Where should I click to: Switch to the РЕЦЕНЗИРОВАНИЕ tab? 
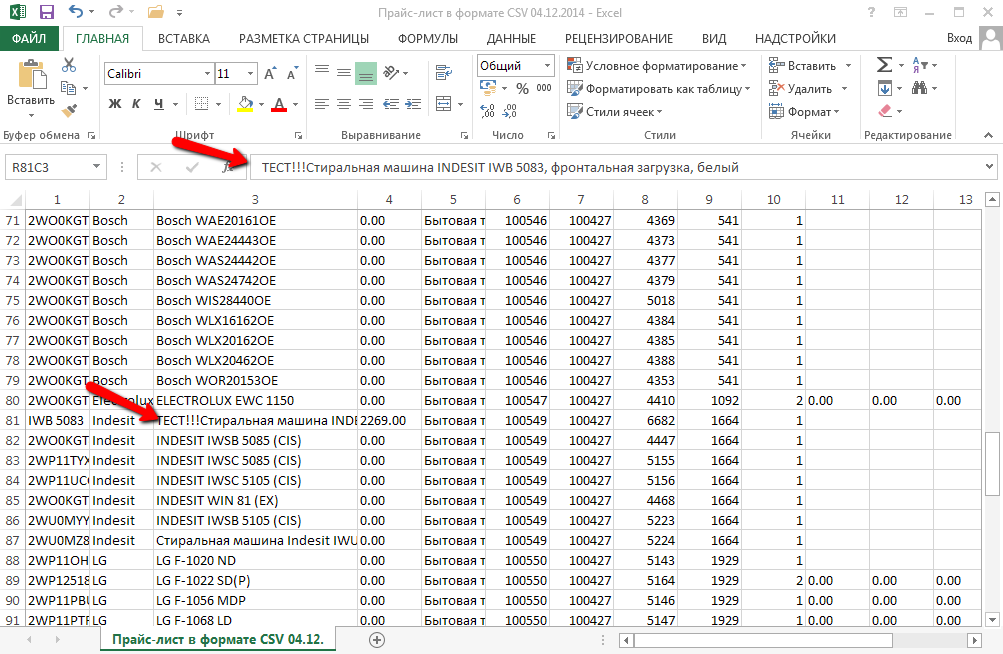point(619,38)
